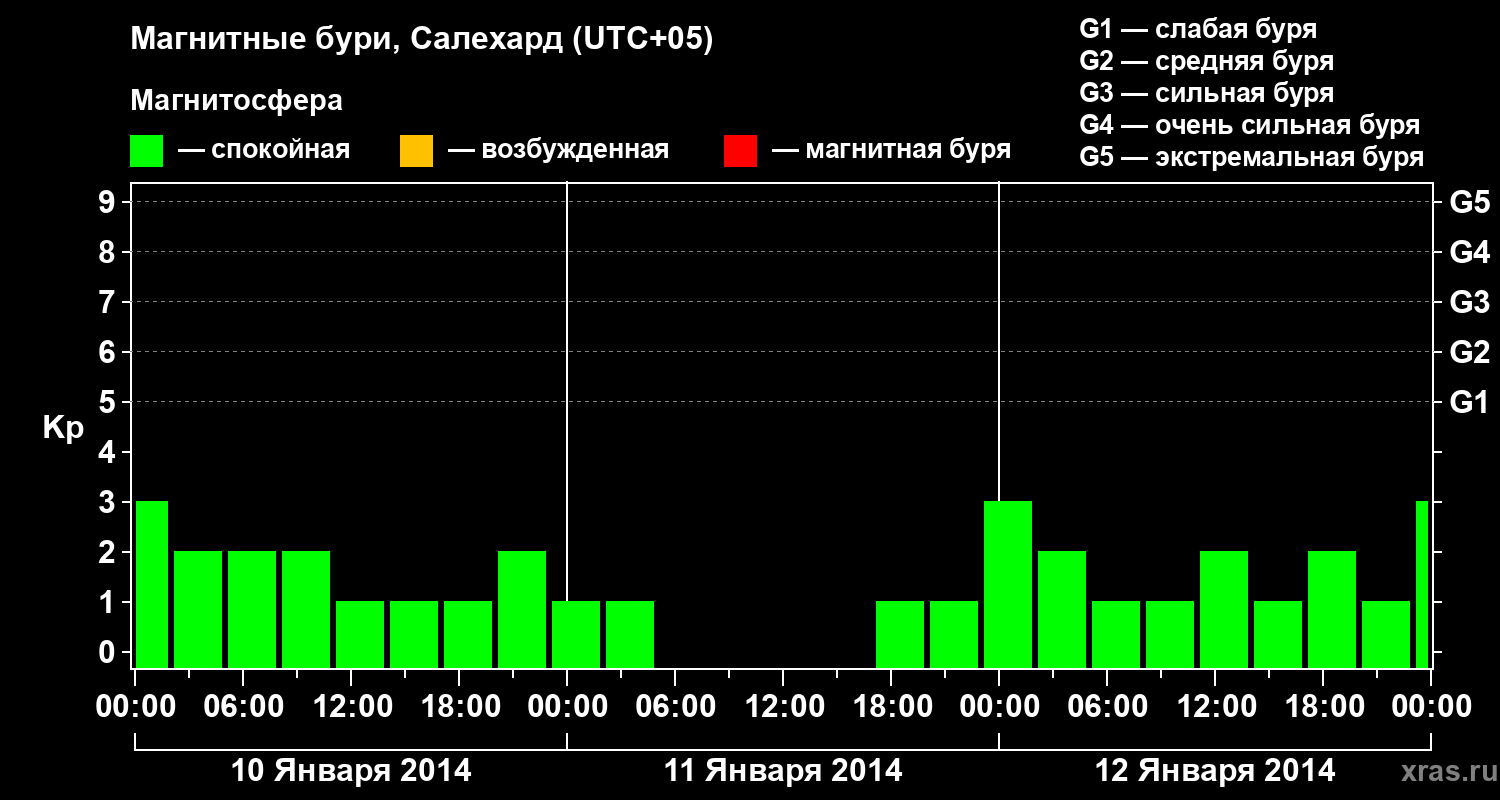Screen dimensions: 1500x800
Task: Click the Kp 2 bar at 18:00 on 12 Января
Action: [x=1332, y=609]
